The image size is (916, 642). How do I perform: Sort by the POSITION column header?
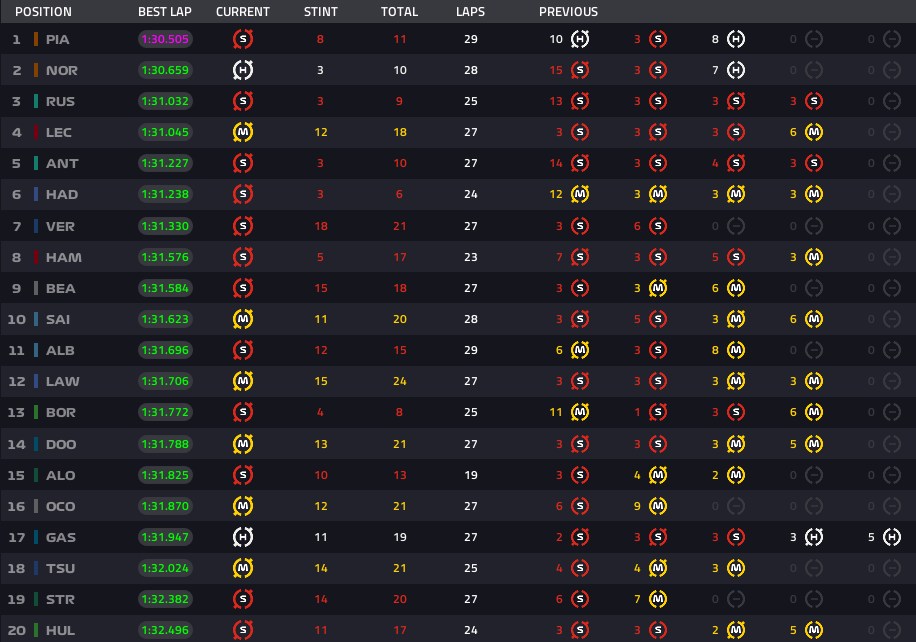43,12
